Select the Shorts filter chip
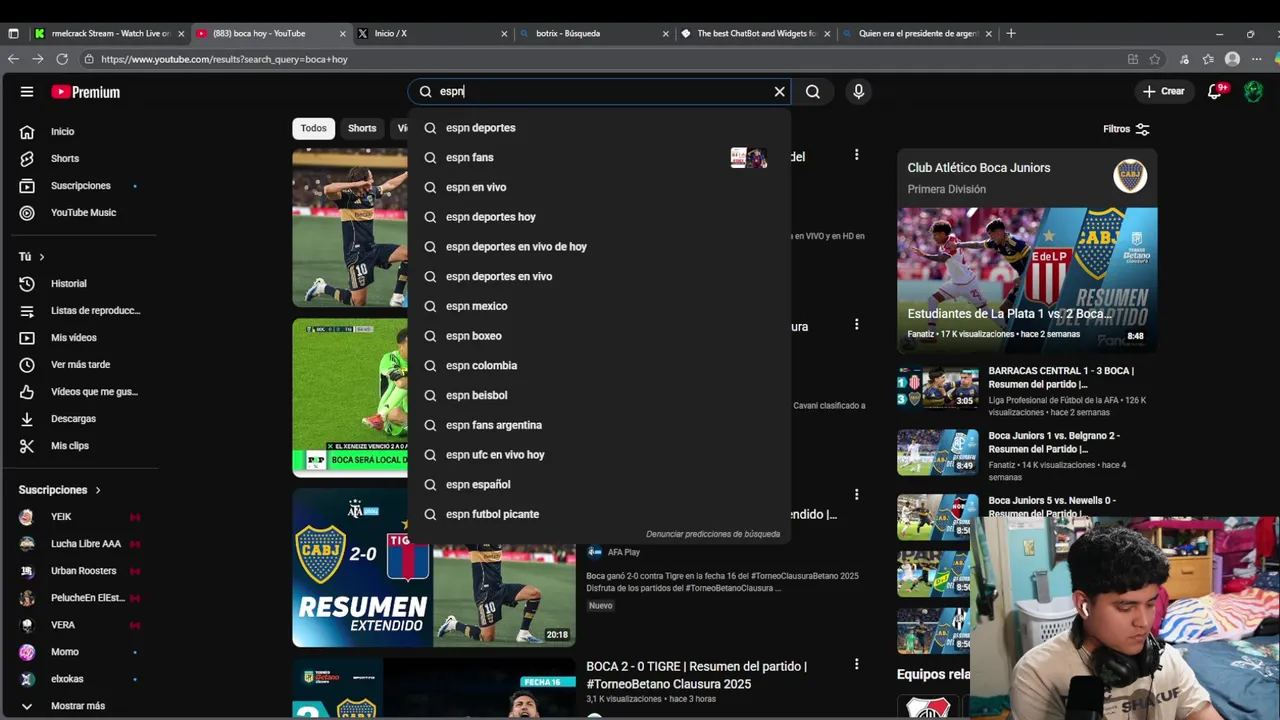 [362, 129]
